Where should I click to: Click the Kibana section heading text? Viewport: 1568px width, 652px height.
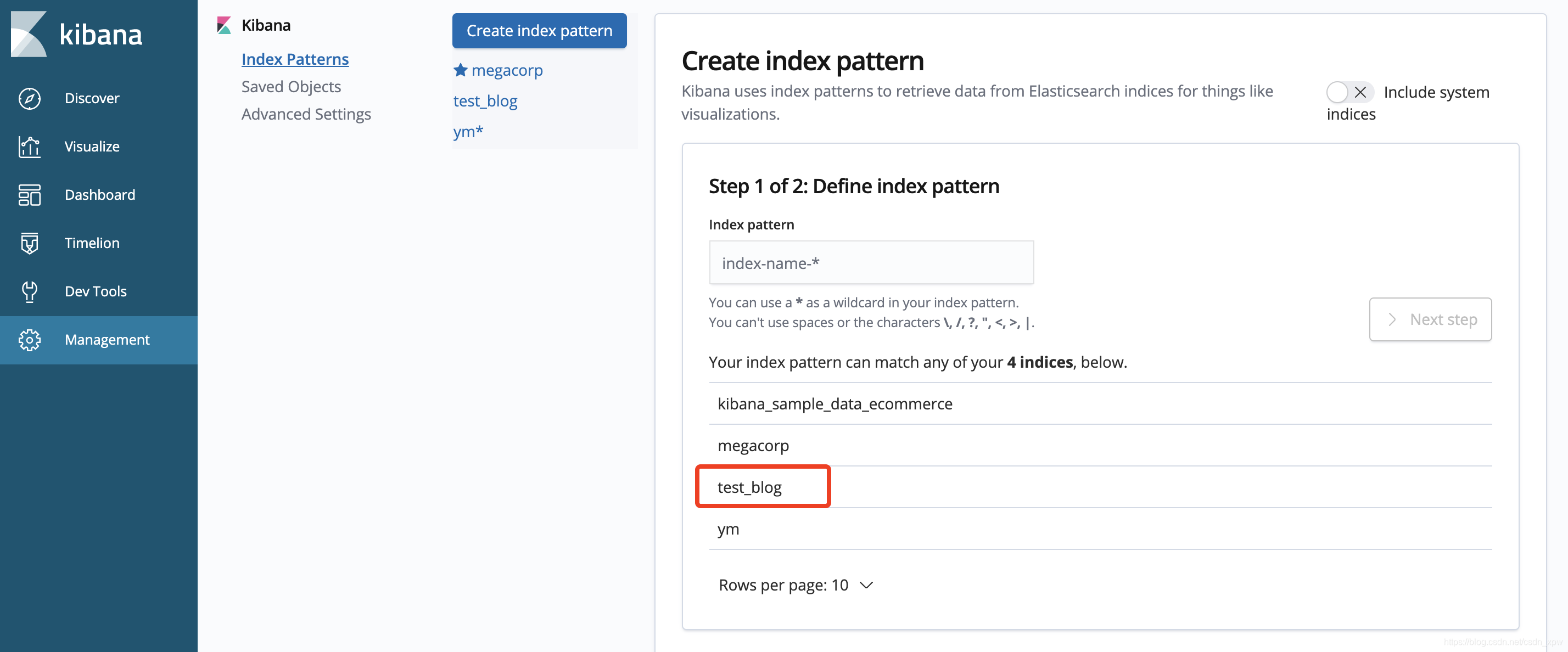pos(266,26)
